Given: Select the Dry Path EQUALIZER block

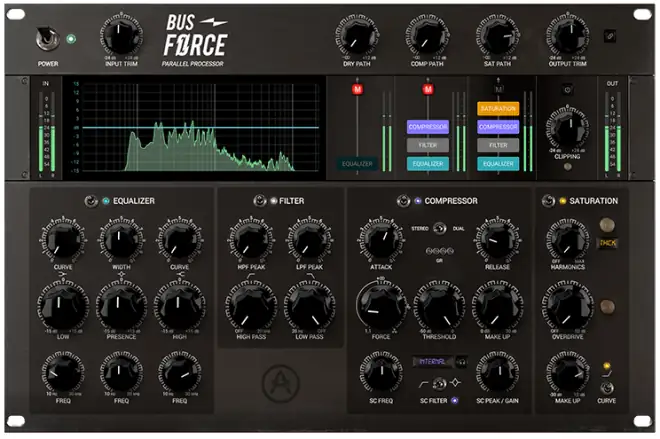Looking at the screenshot, I should click(357, 164).
